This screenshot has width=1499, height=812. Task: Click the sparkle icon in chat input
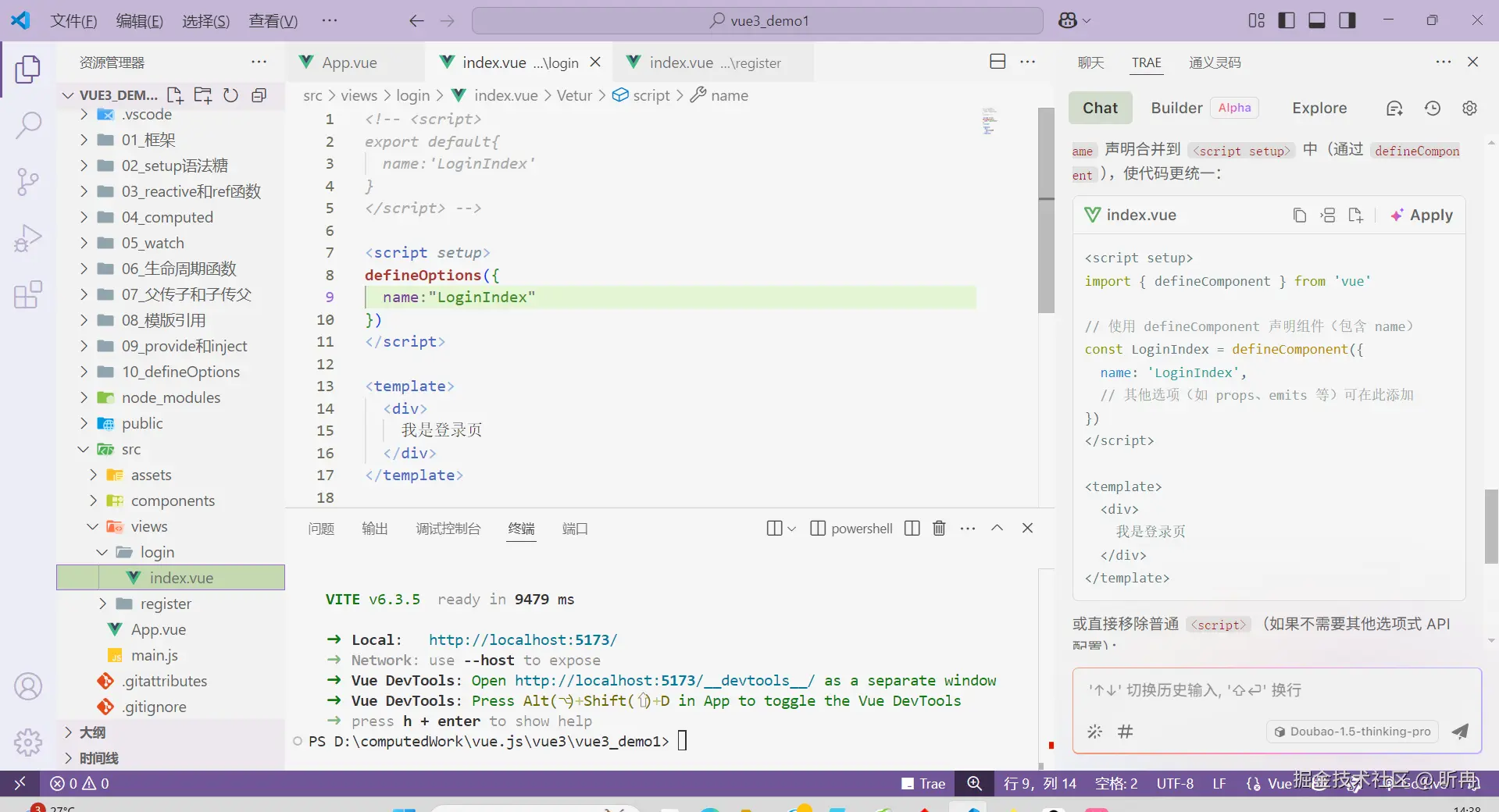[x=1095, y=732]
